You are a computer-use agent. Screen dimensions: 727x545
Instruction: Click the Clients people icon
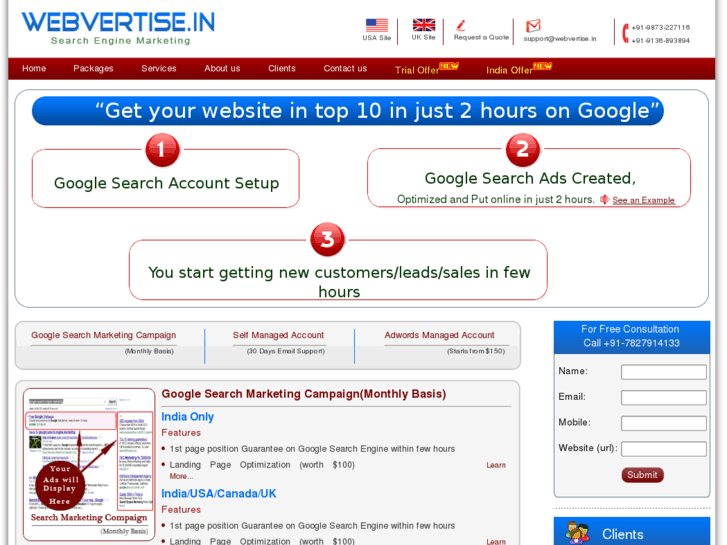tap(577, 532)
